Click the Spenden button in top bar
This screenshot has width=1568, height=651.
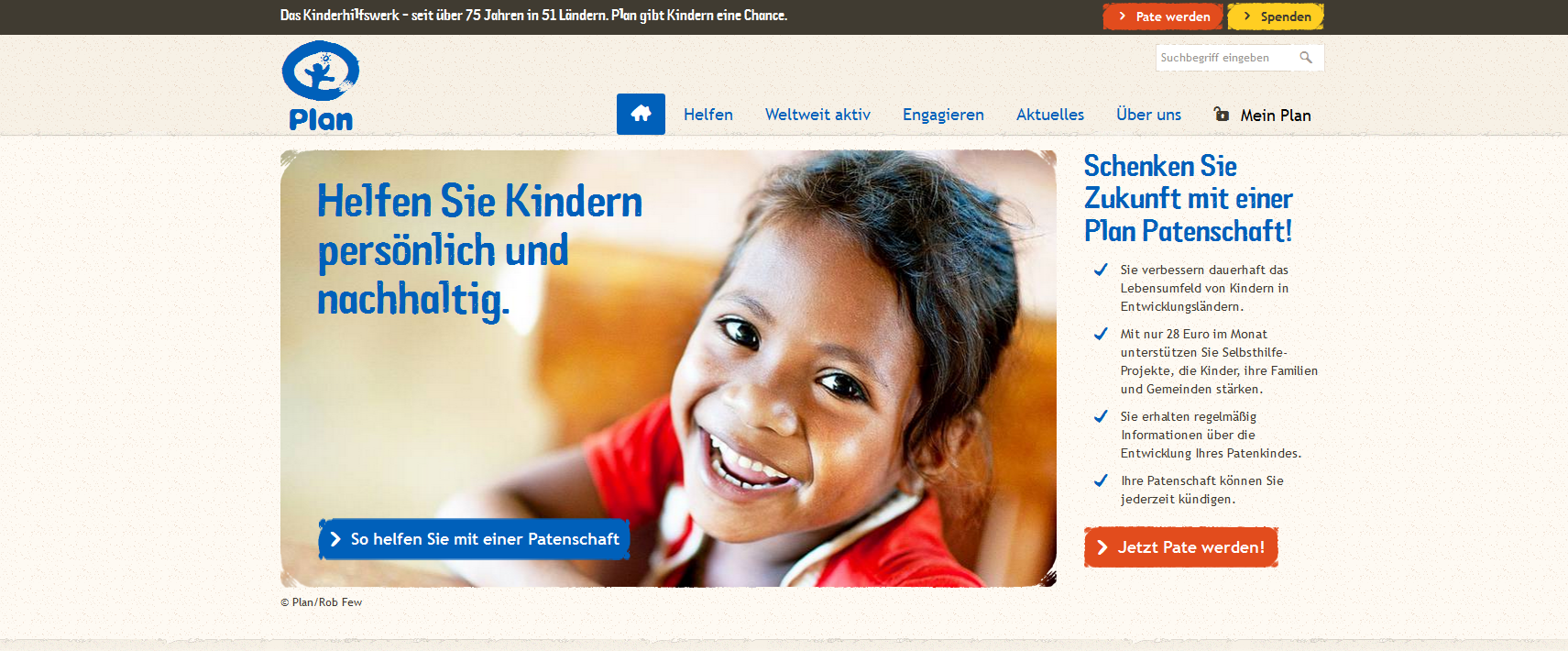1276,17
